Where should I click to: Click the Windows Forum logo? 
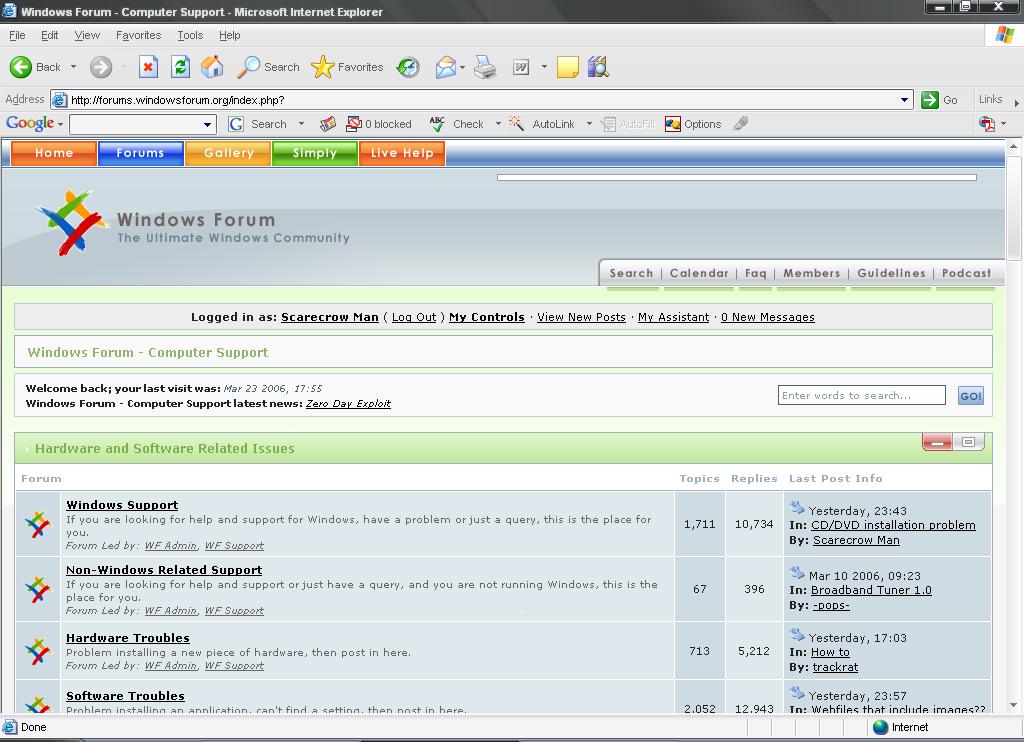[71, 221]
